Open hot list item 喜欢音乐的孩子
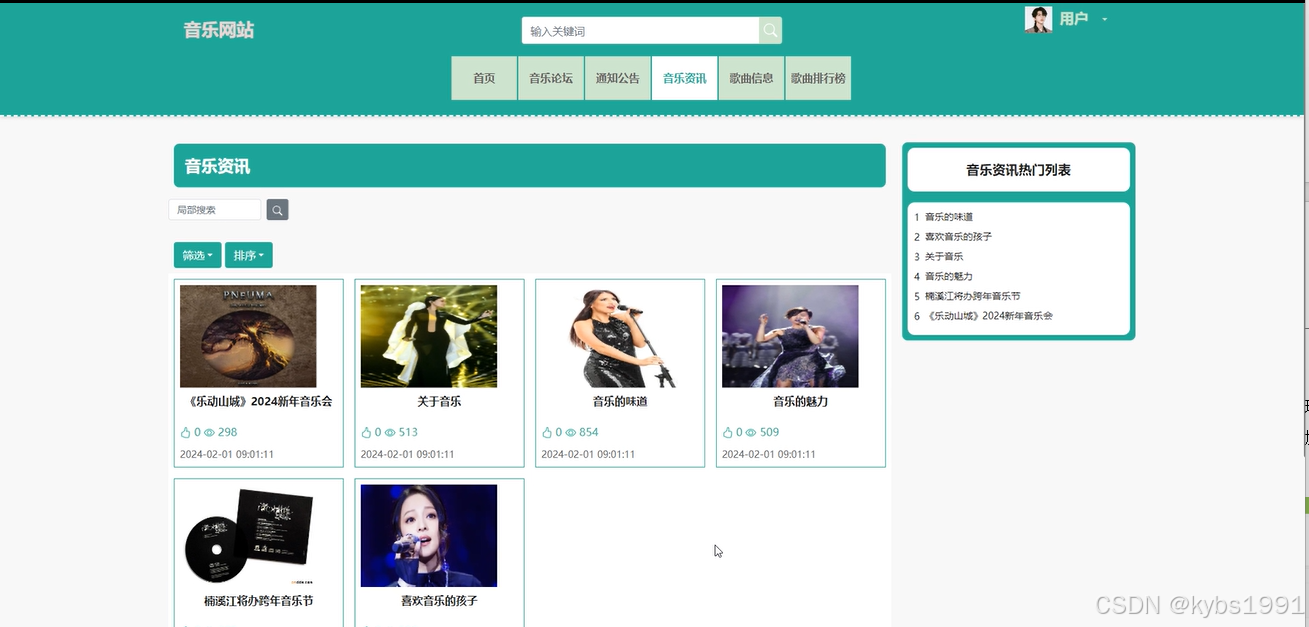This screenshot has width=1309, height=627. [x=958, y=237]
